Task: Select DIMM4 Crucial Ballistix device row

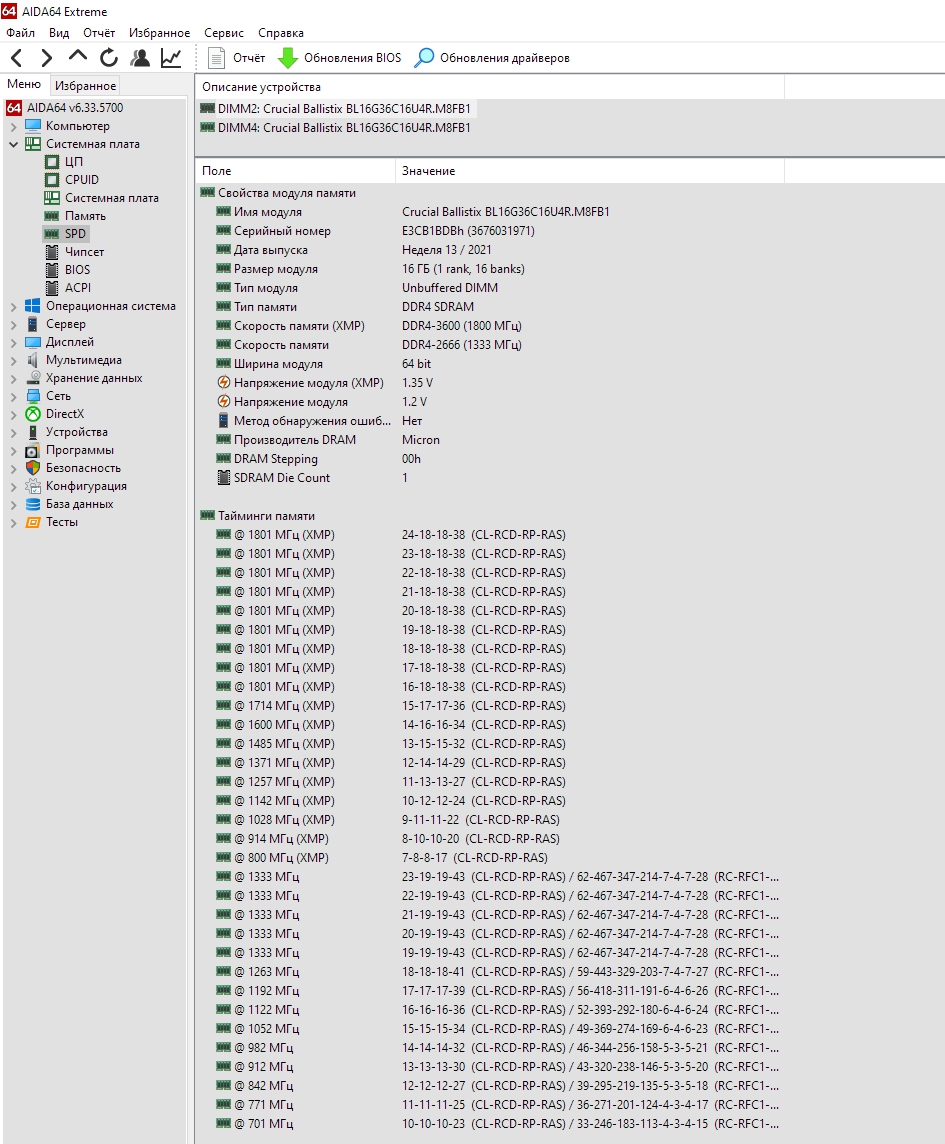Action: (336, 128)
